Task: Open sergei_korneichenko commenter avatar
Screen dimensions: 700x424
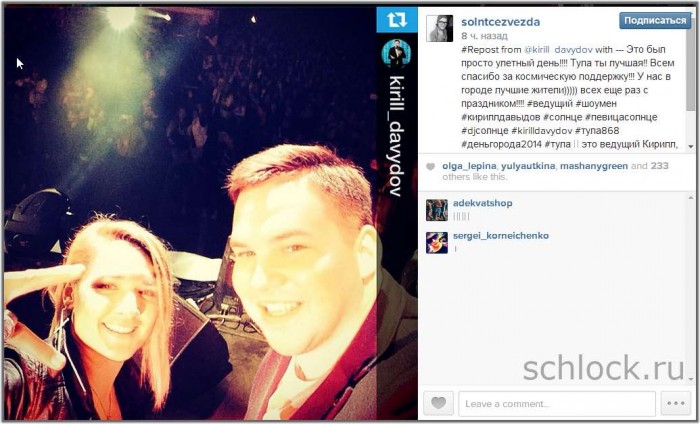Action: pos(437,243)
